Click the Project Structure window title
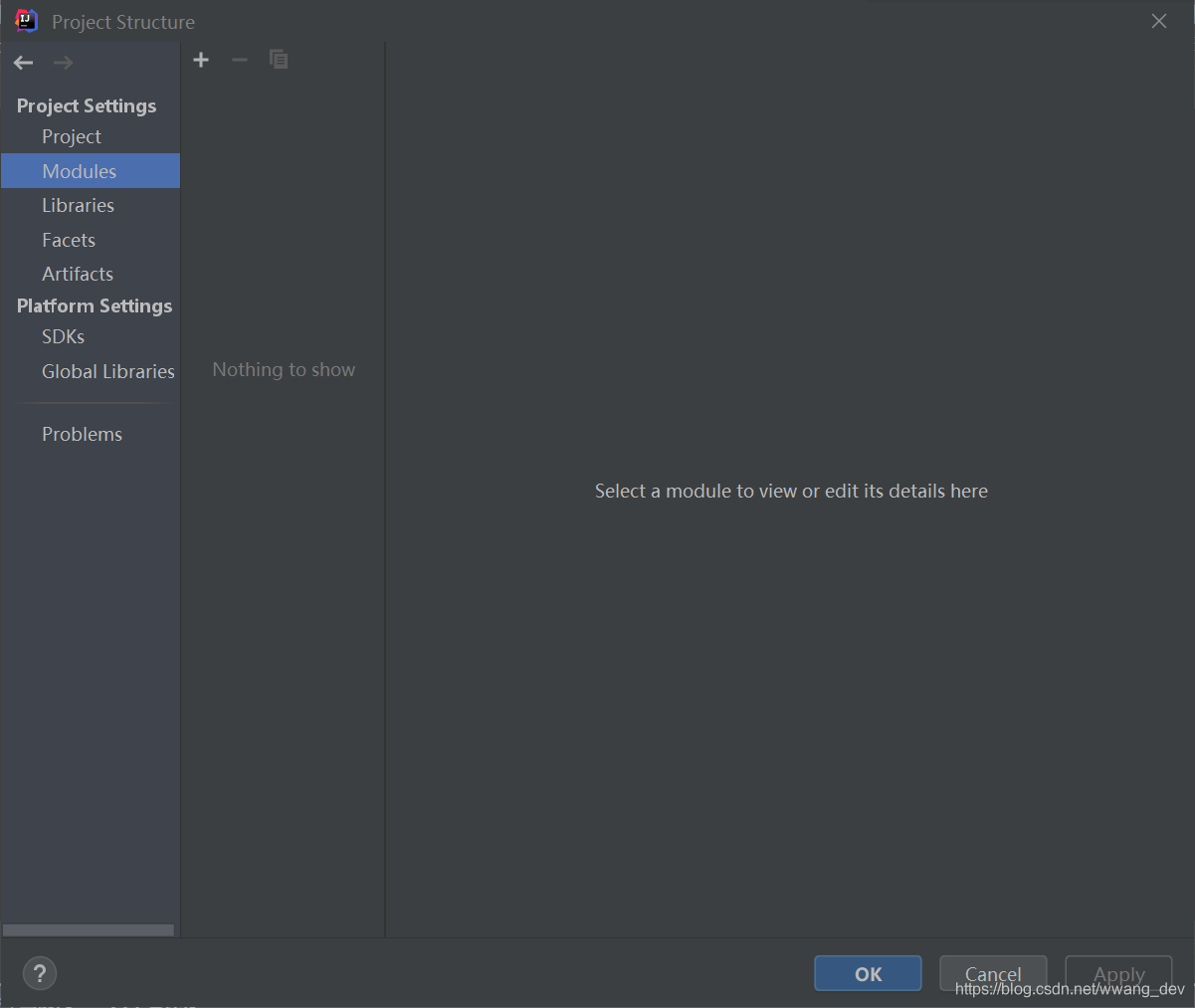Image resolution: width=1195 pixels, height=1008 pixels. [123, 22]
